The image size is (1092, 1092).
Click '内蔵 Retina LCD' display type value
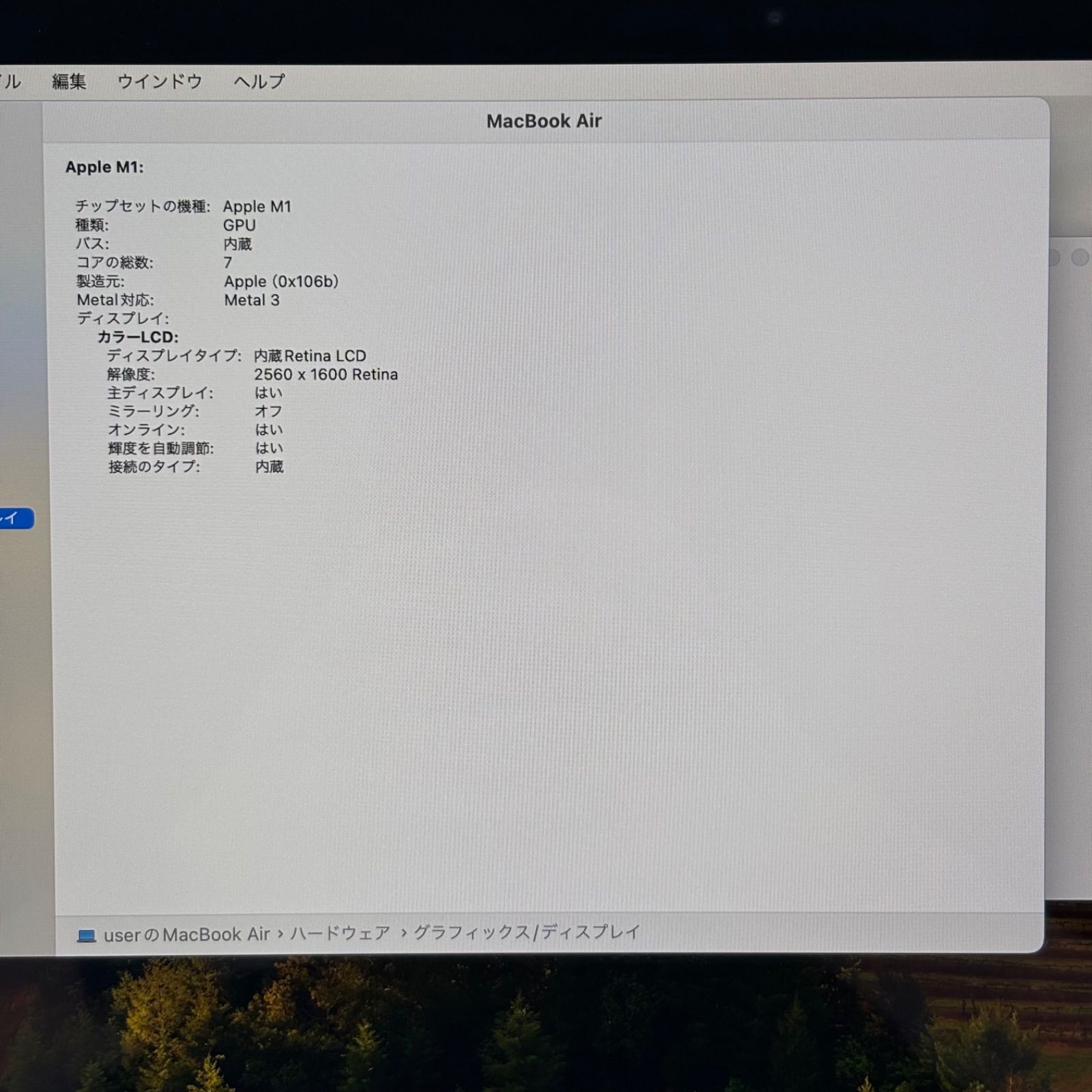[310, 356]
